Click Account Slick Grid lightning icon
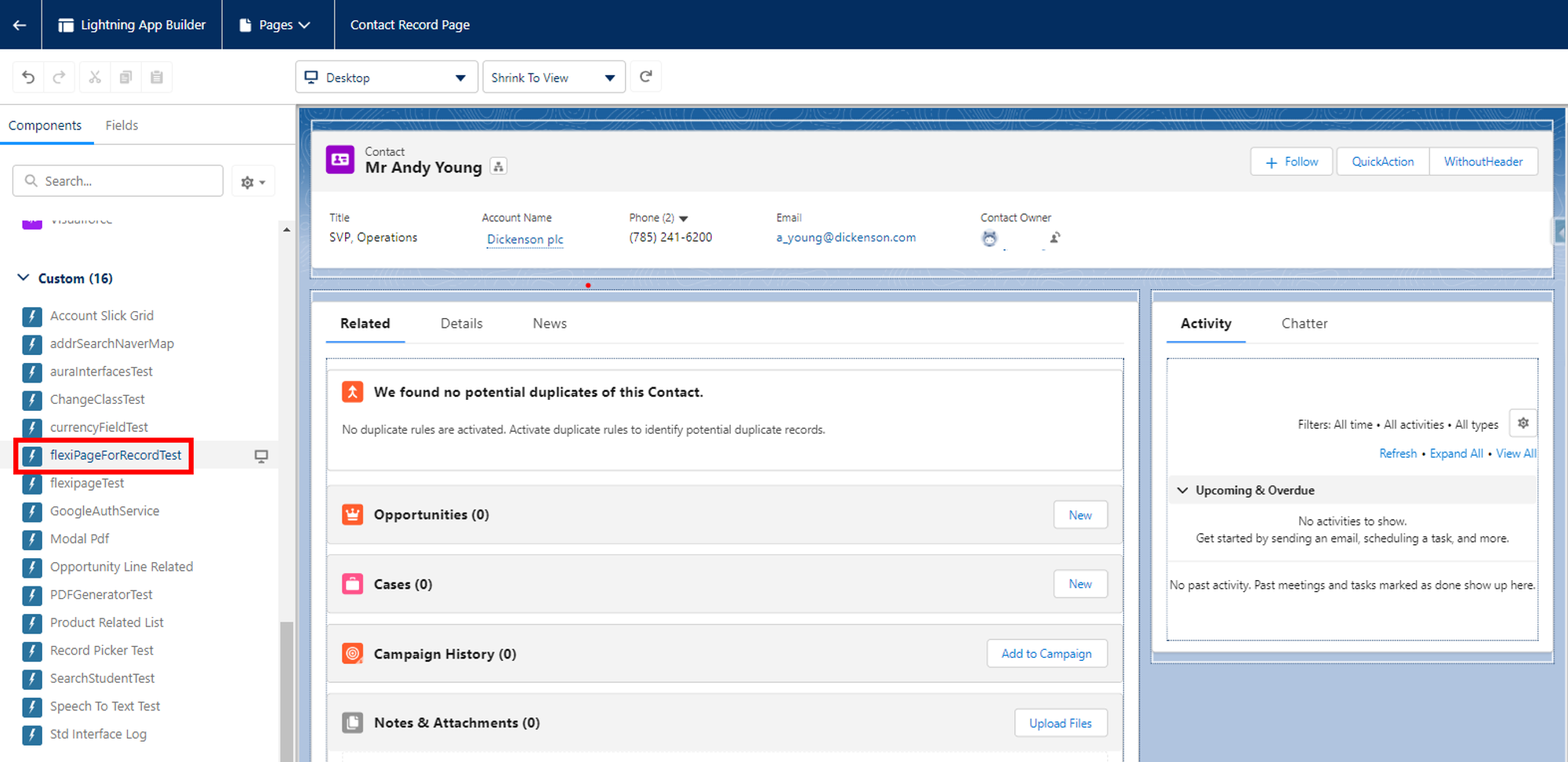 click(32, 316)
